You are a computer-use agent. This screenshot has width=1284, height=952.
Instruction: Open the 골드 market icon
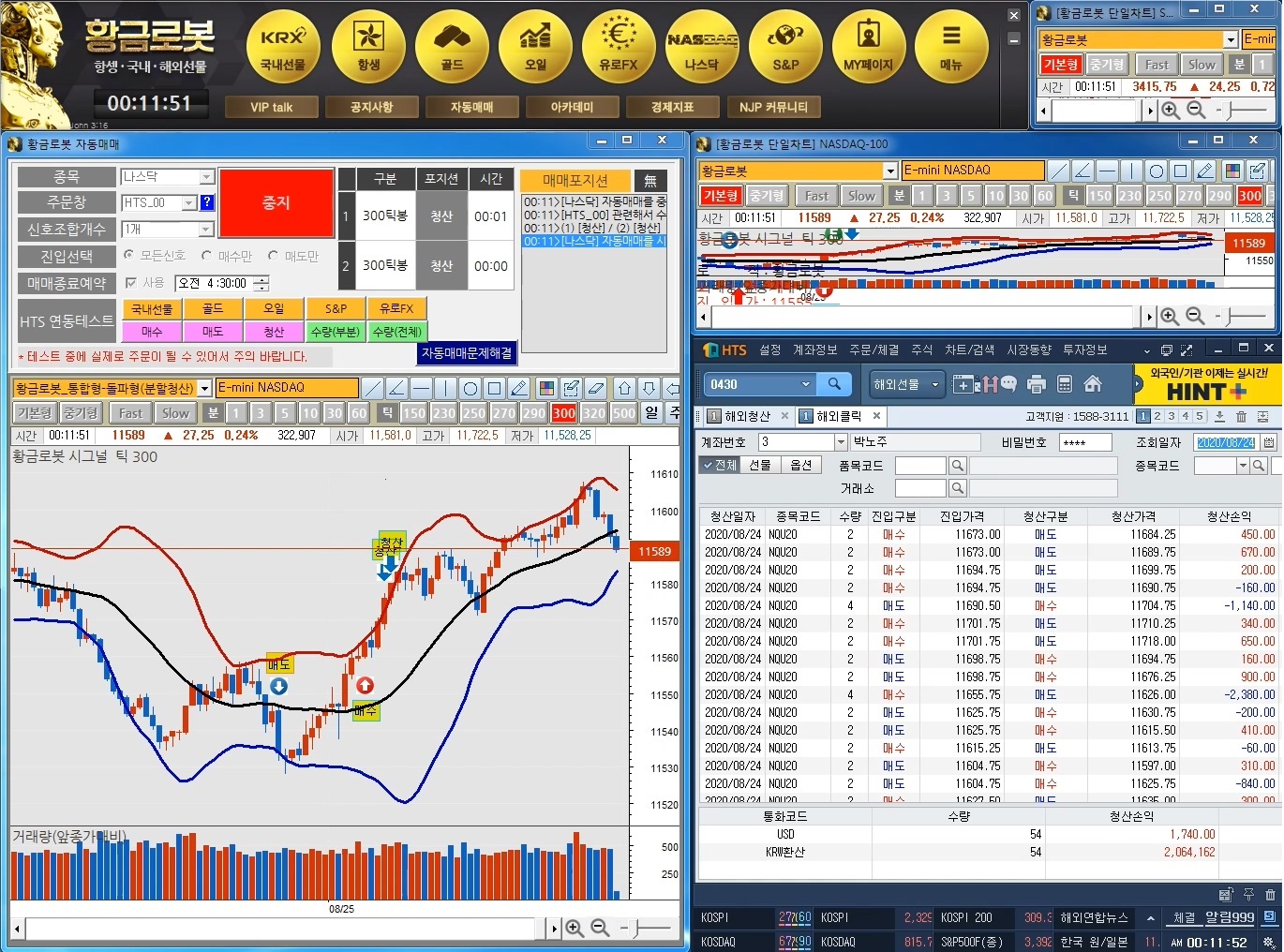(x=452, y=45)
